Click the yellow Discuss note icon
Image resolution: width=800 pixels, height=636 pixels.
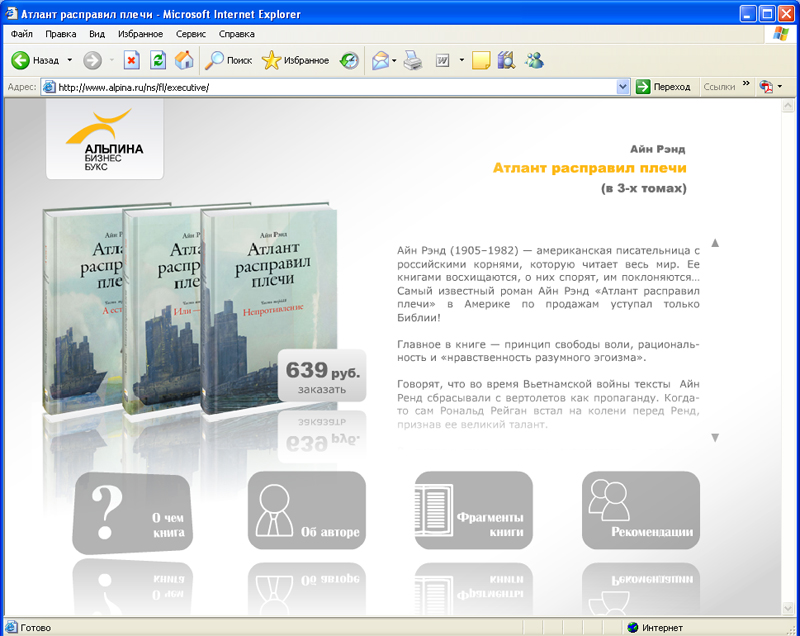[481, 61]
